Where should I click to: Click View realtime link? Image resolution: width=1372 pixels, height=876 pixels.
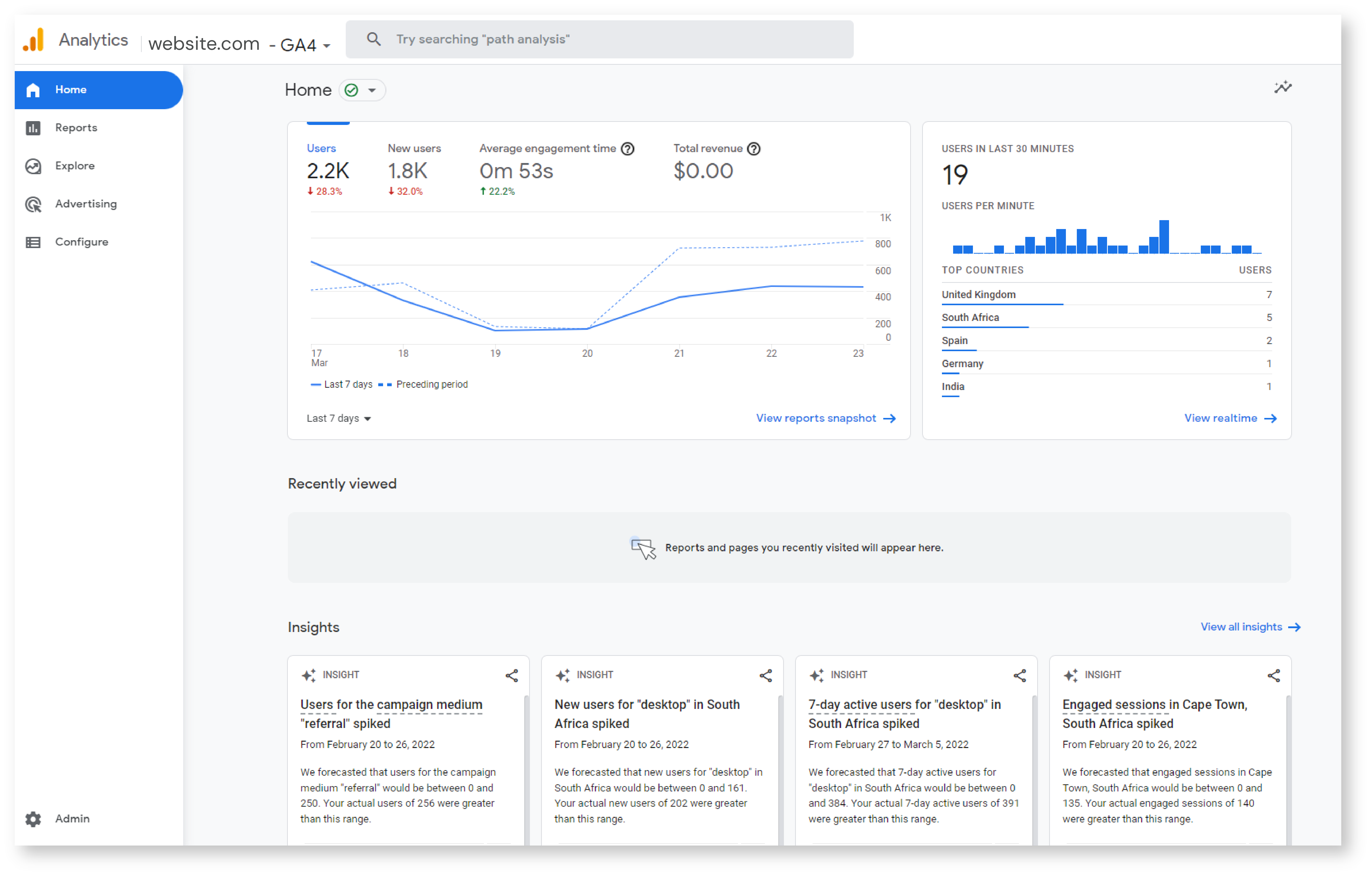(1230, 419)
